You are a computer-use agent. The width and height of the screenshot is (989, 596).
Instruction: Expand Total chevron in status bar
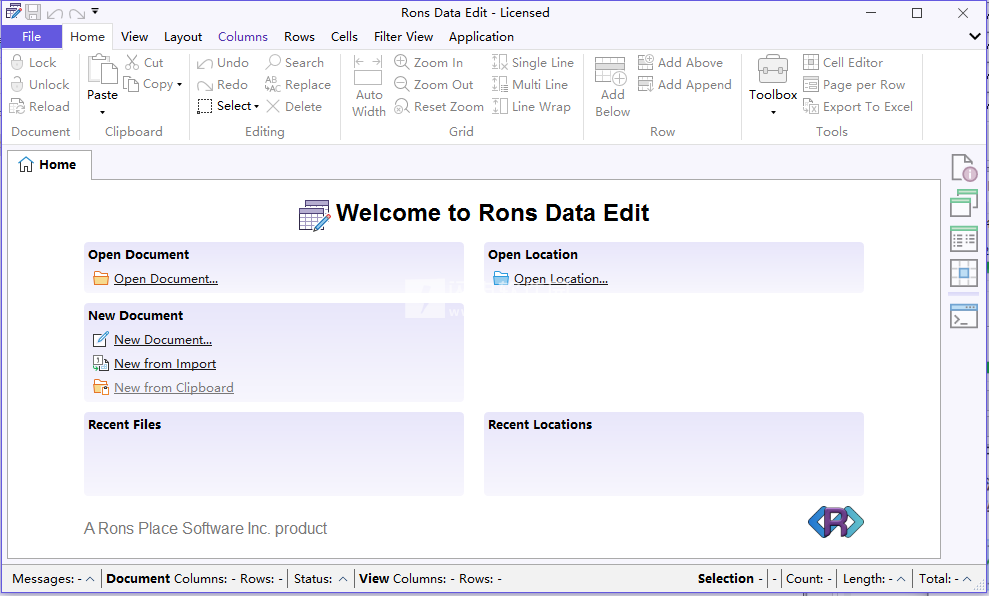coord(967,579)
